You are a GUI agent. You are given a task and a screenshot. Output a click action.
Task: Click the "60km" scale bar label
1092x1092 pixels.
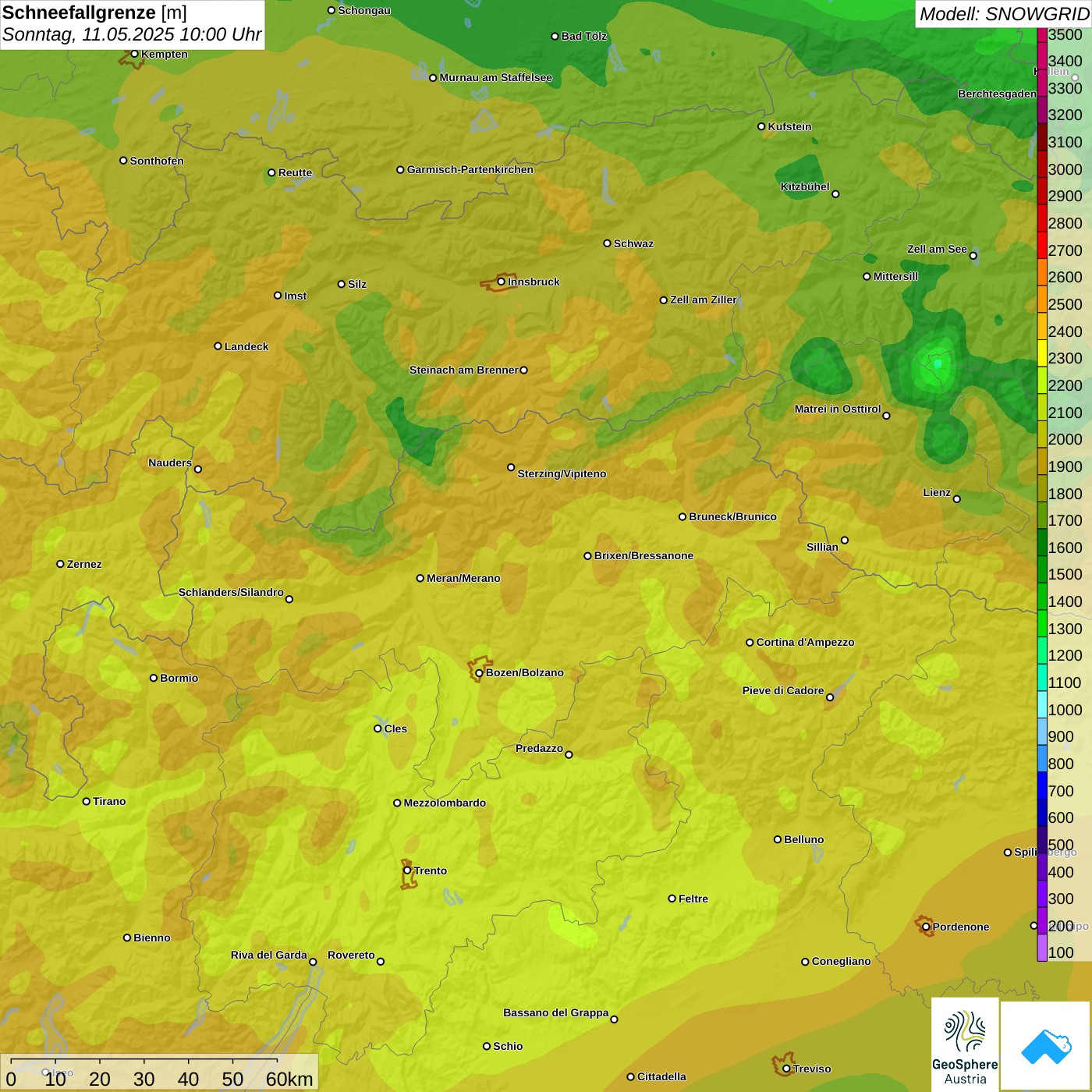289,1079
